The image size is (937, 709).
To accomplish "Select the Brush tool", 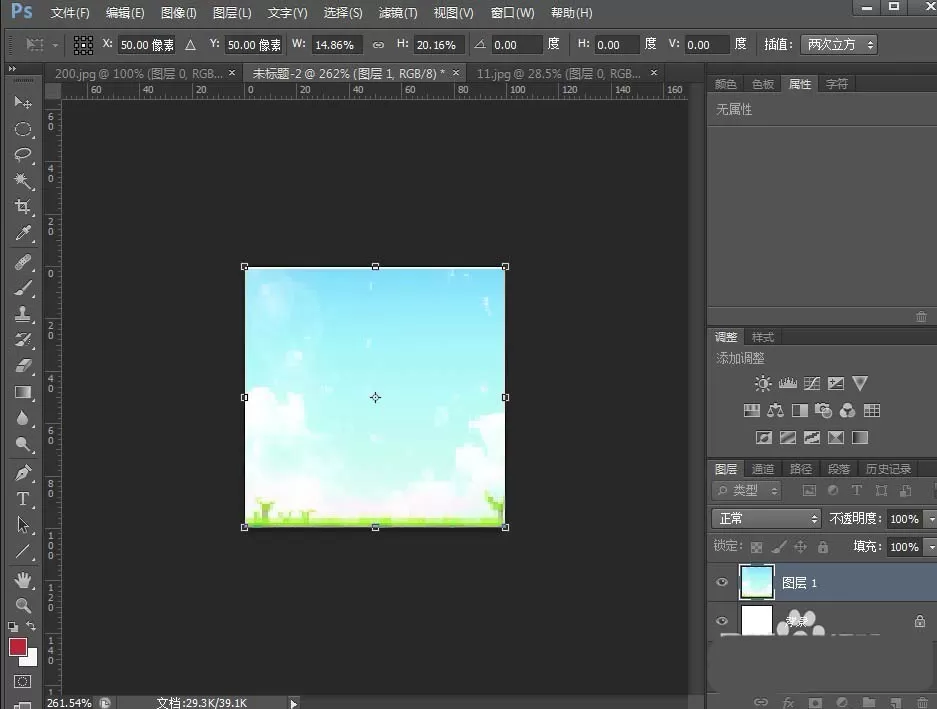I will click(x=23, y=288).
